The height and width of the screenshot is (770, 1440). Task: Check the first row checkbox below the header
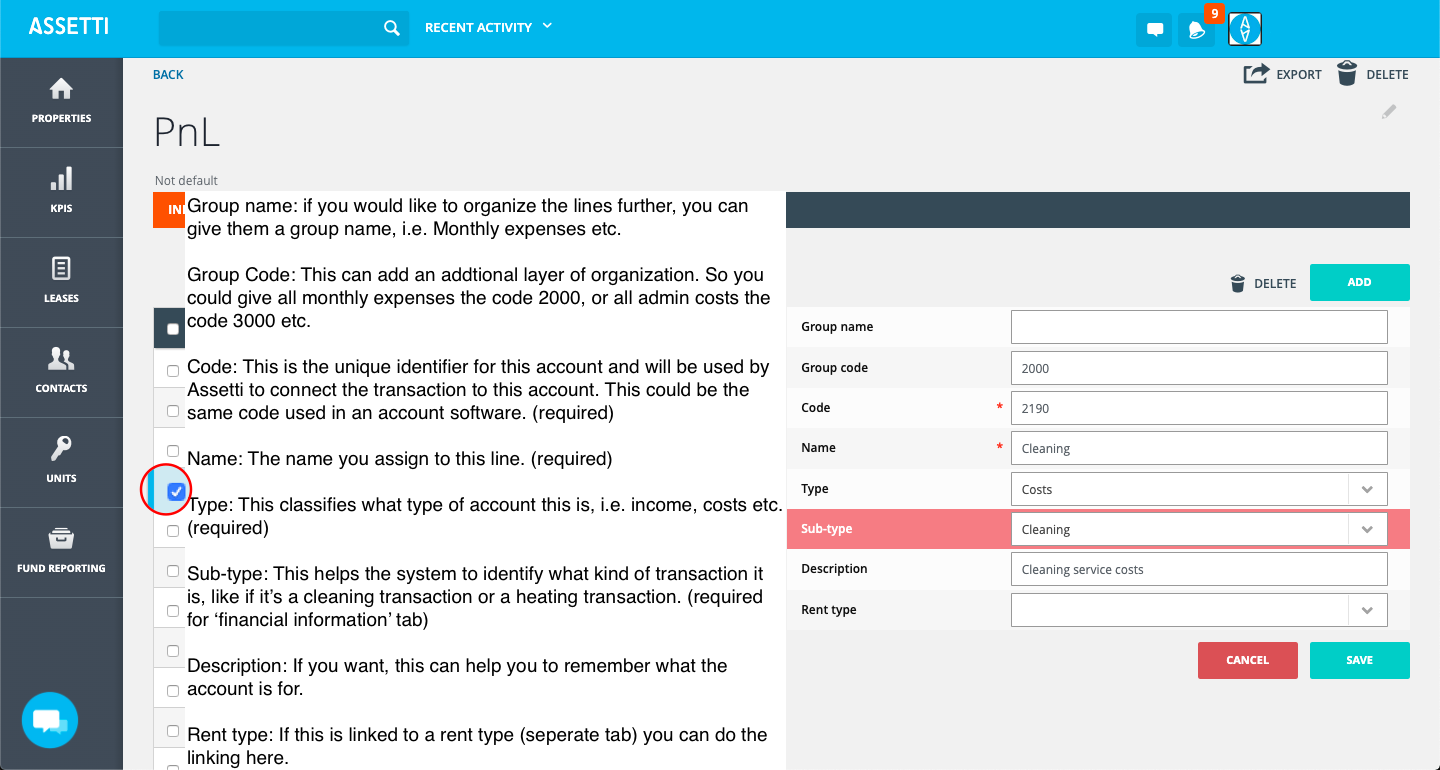(x=173, y=371)
